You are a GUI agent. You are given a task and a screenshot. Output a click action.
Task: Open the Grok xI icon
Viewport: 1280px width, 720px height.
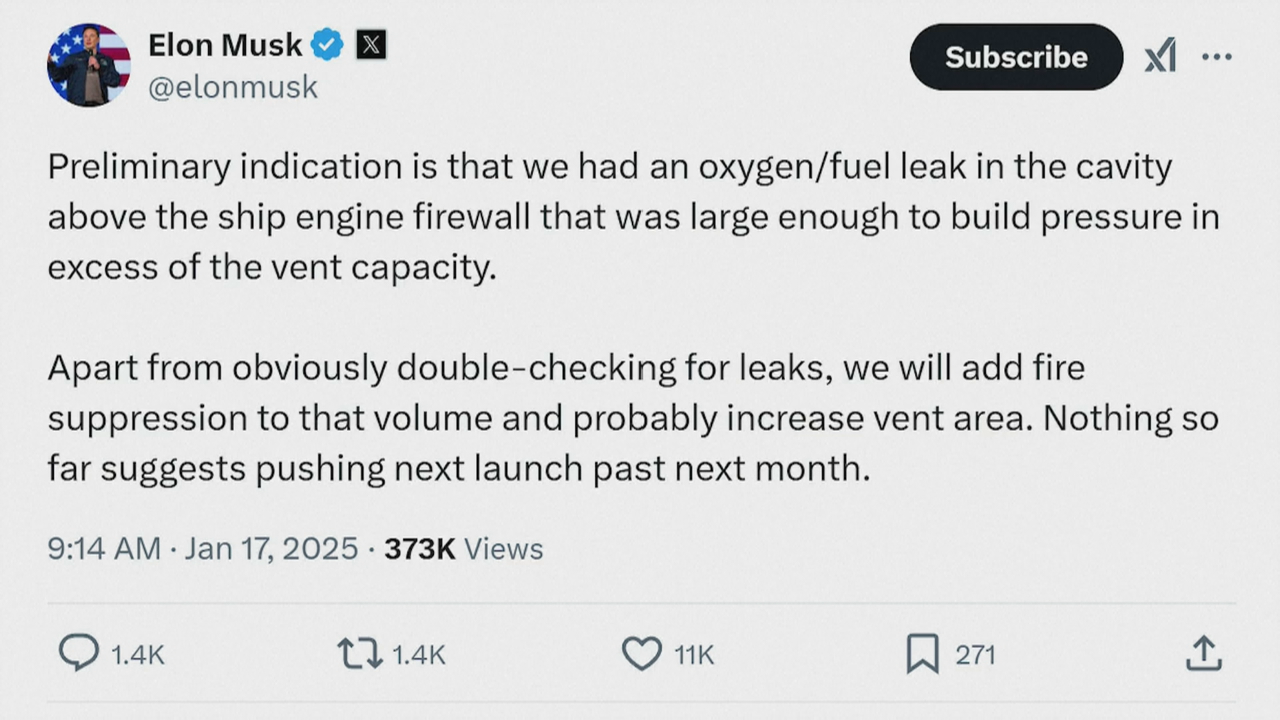pyautogui.click(x=1160, y=57)
